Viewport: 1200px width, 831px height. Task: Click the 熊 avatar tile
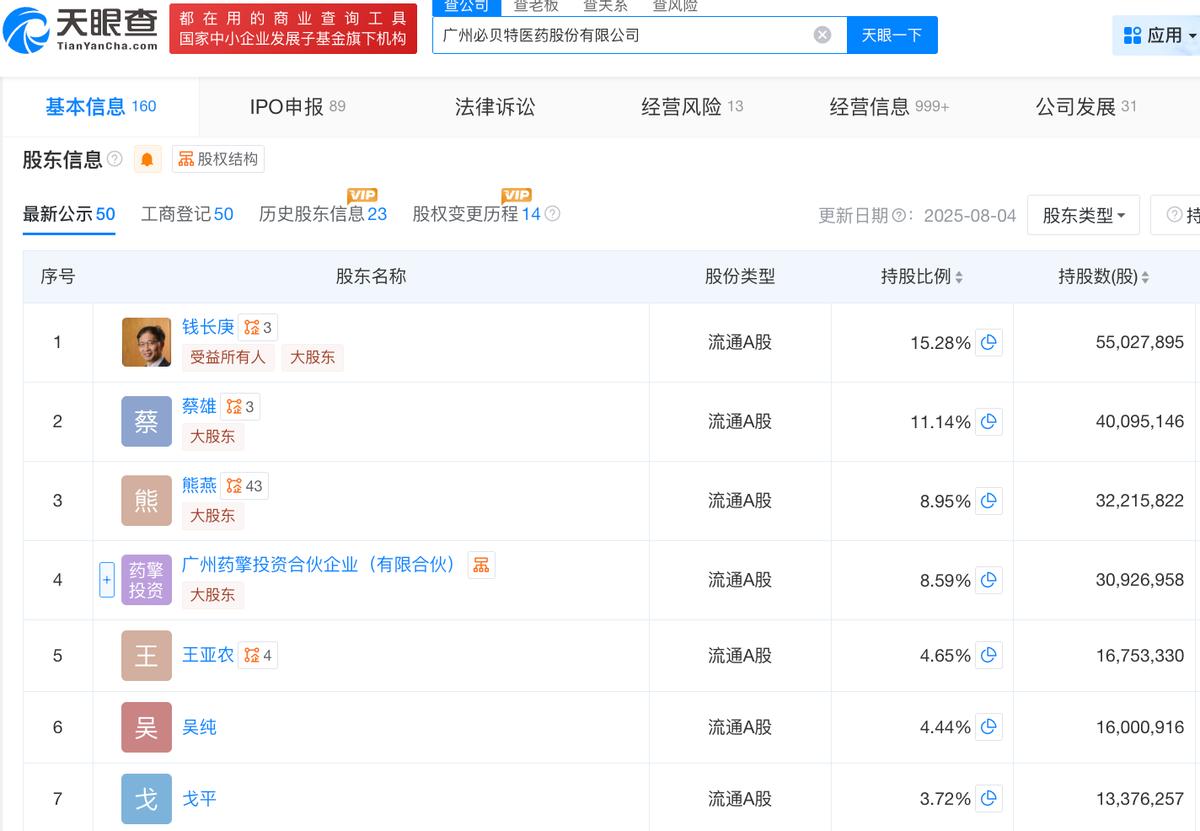pyautogui.click(x=146, y=500)
